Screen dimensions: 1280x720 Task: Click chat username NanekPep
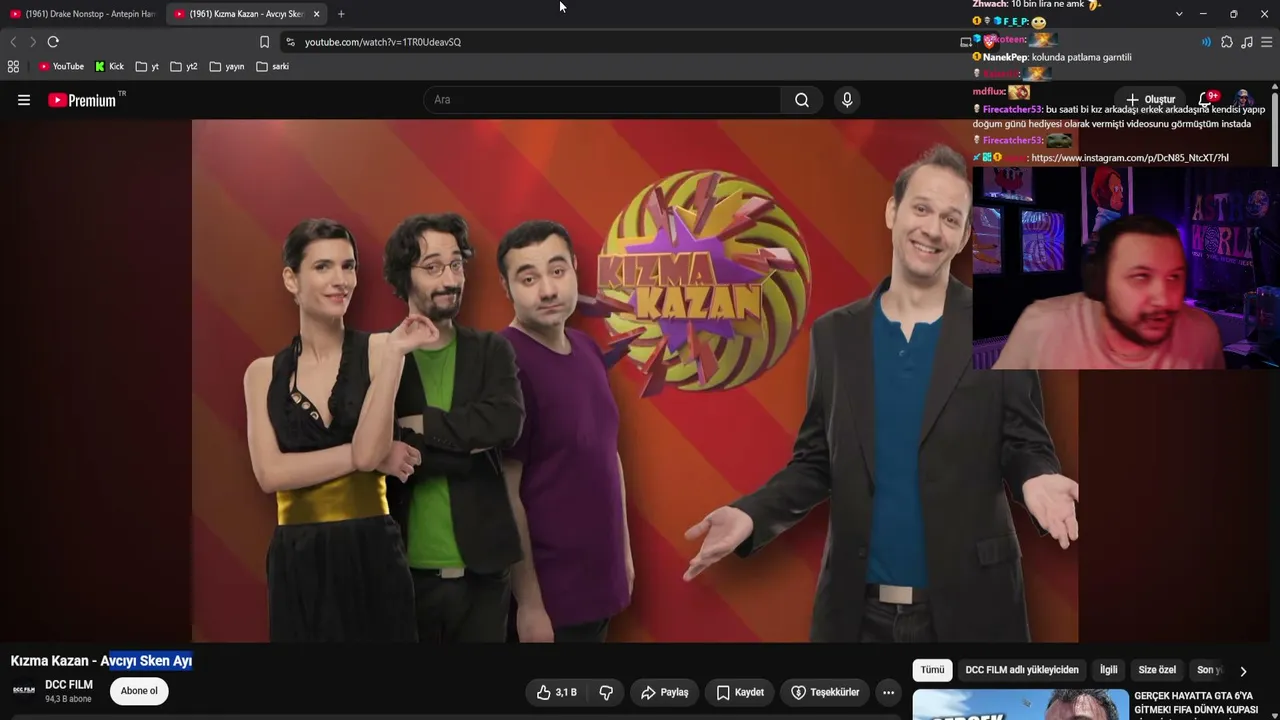coord(1005,58)
